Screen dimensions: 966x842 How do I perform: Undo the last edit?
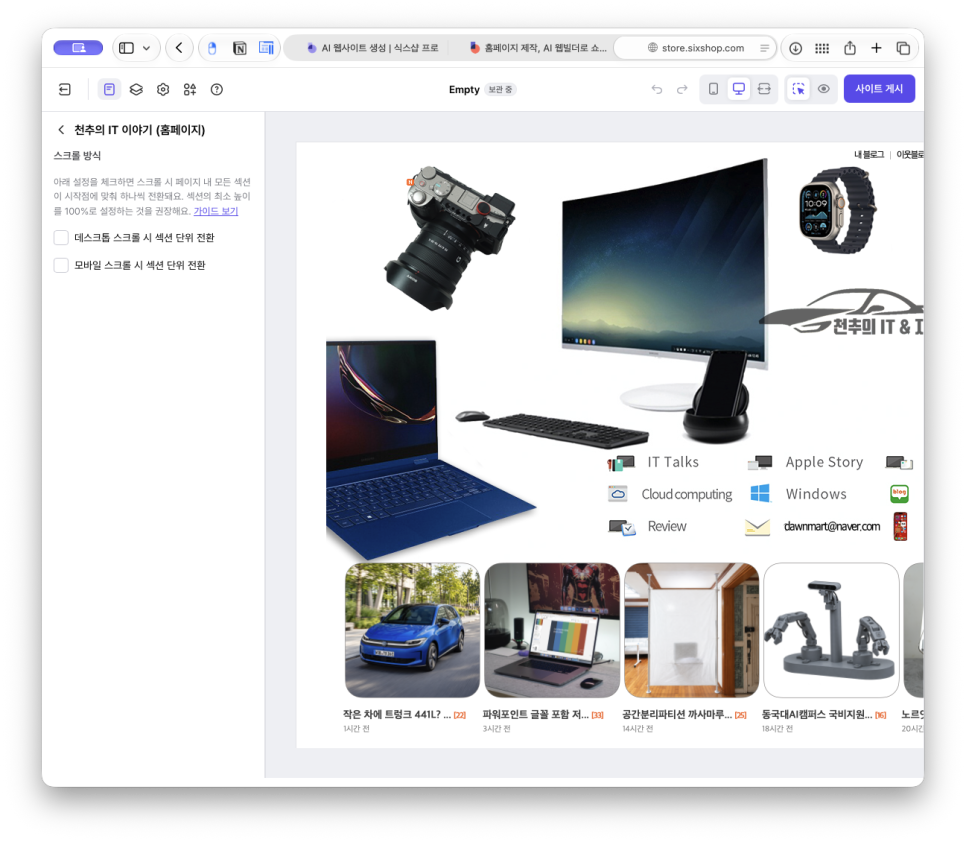click(657, 89)
